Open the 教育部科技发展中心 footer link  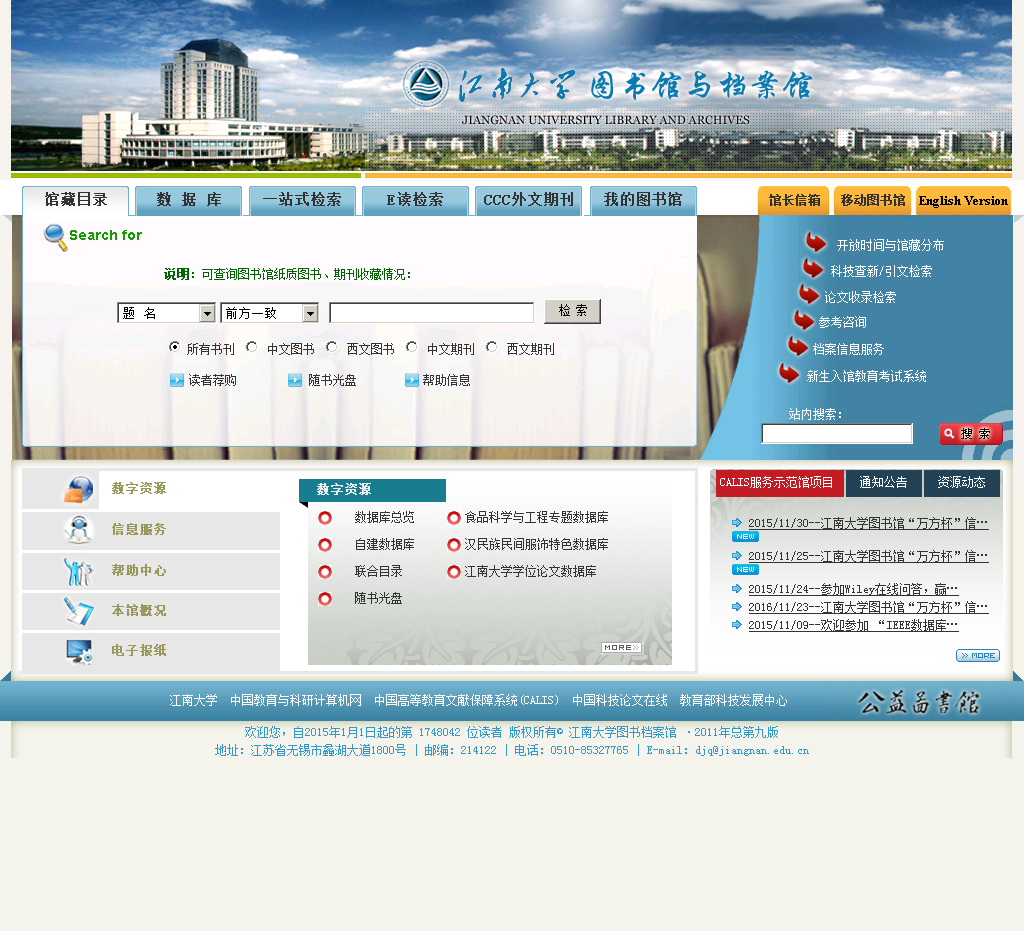733,701
